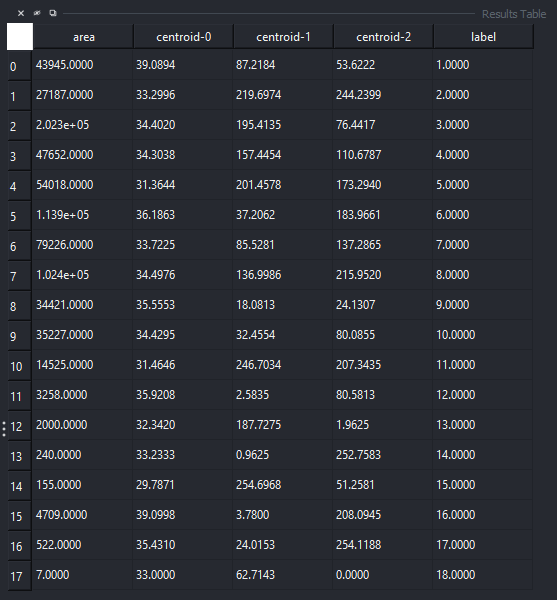Click centroid-1 cell 62.7143

coord(283,575)
